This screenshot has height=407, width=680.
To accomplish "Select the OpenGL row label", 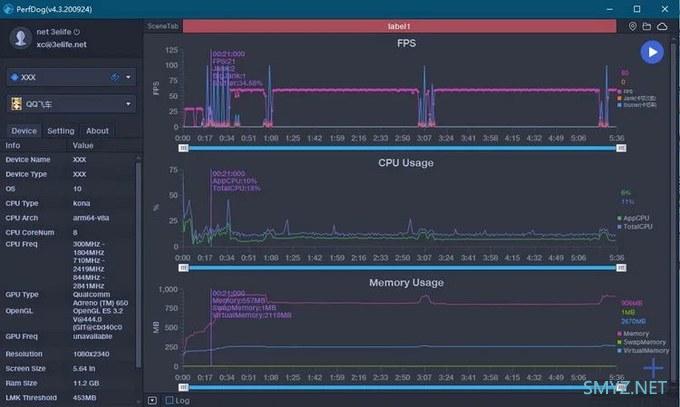I will coord(19,311).
